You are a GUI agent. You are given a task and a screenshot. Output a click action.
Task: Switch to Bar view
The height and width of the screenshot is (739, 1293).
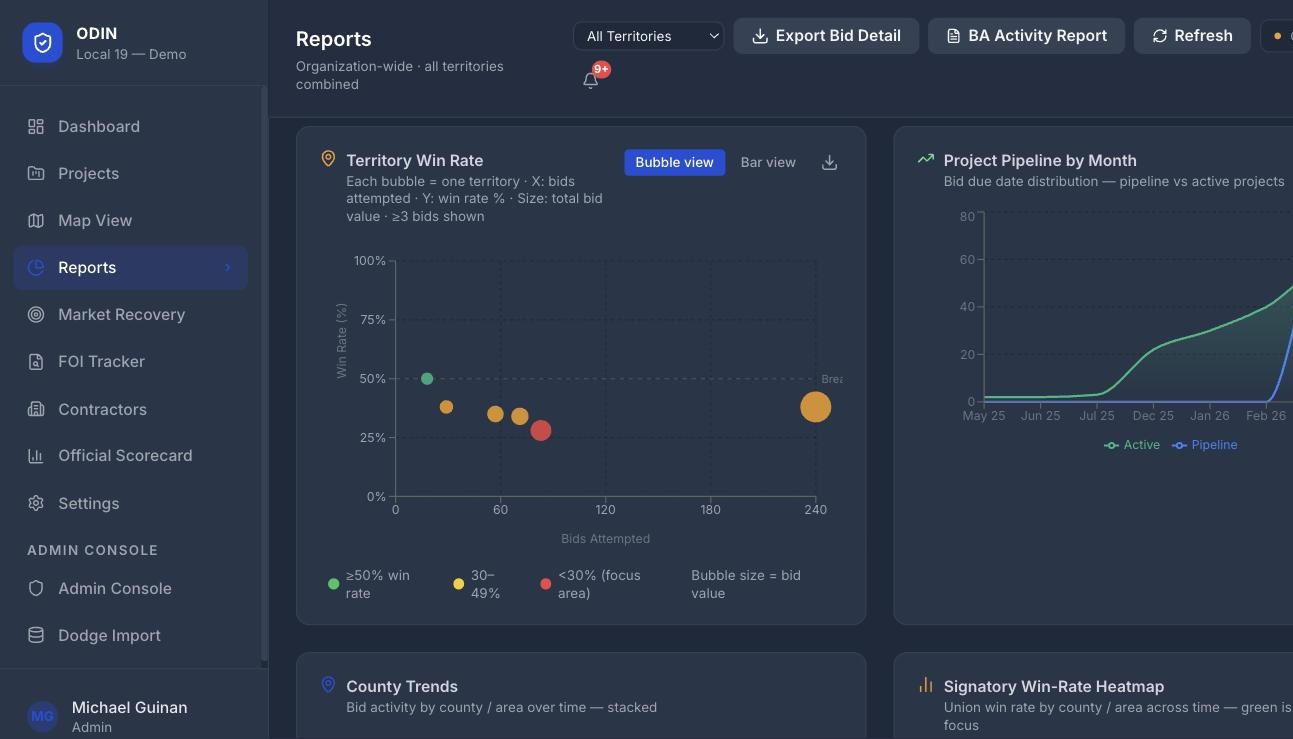click(x=768, y=162)
